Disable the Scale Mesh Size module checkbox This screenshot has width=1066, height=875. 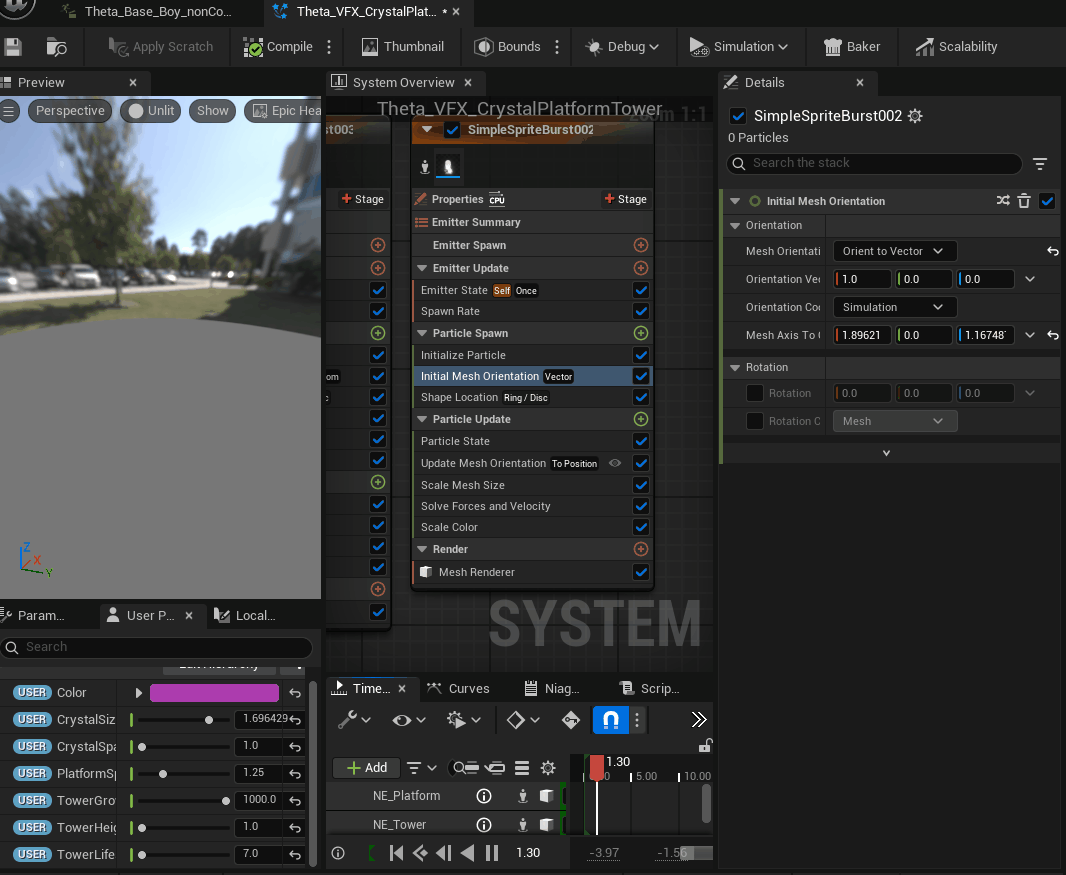tap(640, 485)
